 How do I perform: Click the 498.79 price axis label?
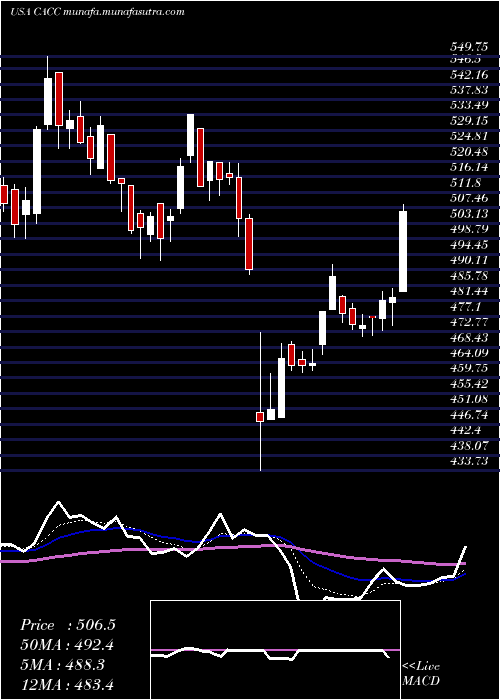468,229
